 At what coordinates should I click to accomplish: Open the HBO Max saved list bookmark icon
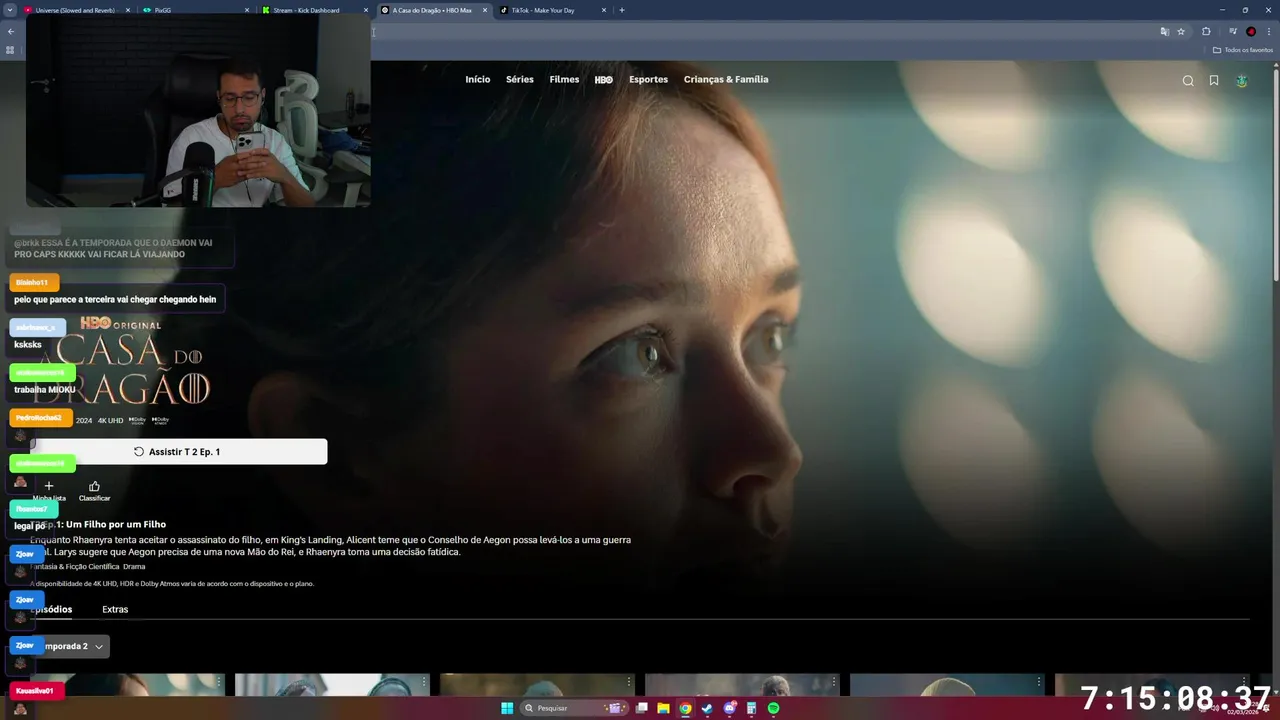pyautogui.click(x=1214, y=81)
